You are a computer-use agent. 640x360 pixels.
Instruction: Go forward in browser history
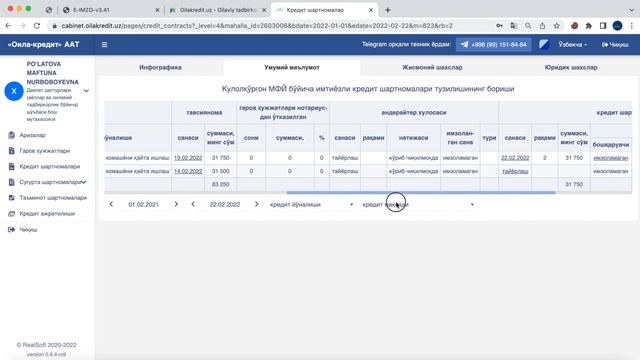pos(22,26)
